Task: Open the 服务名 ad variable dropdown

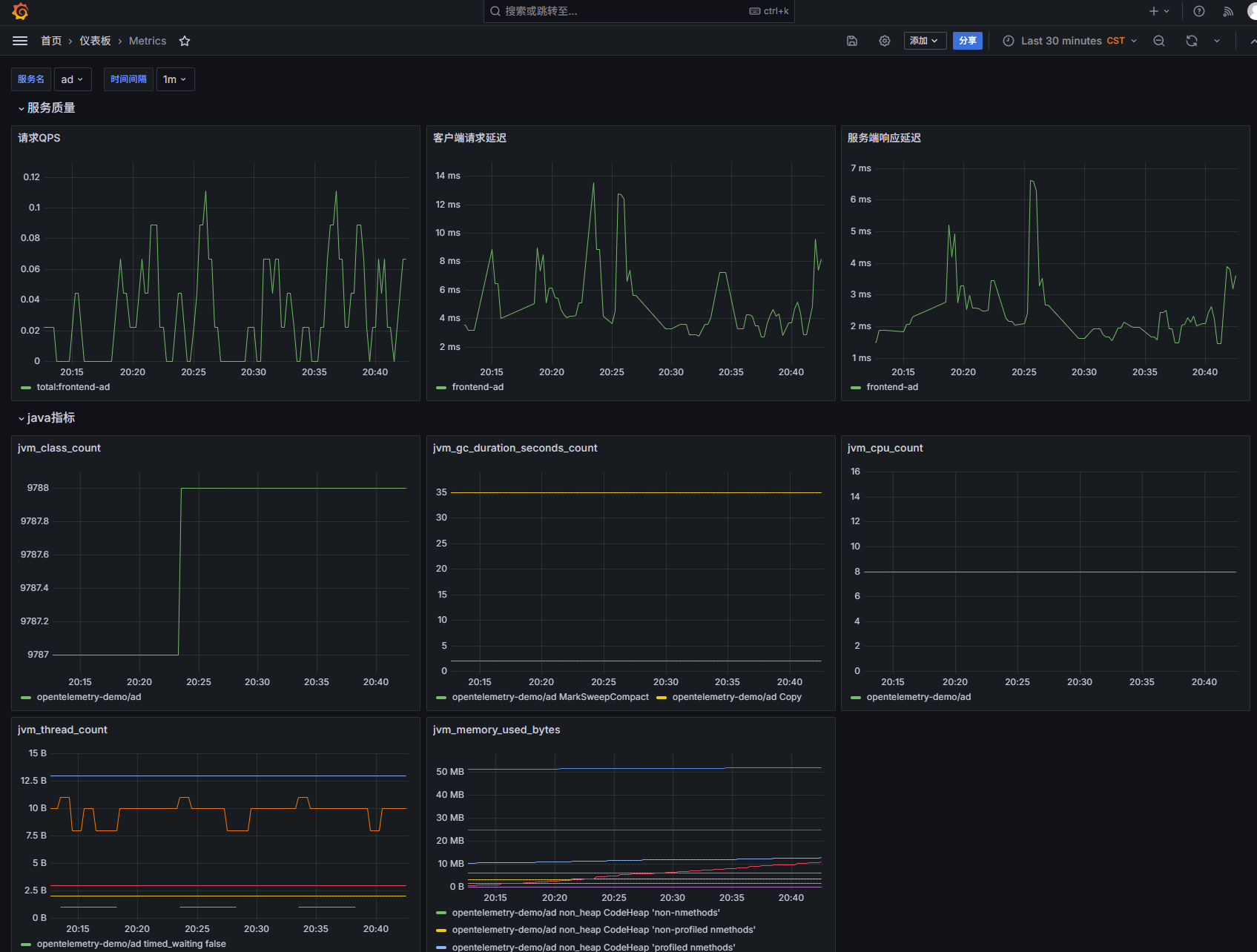Action: (x=72, y=79)
